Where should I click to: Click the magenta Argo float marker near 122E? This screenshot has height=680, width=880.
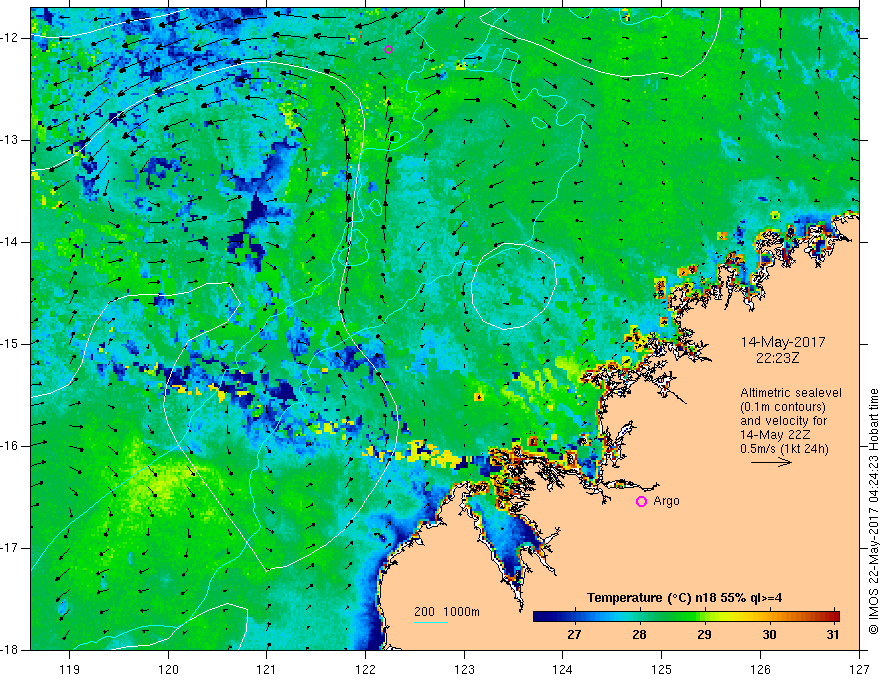coord(388,49)
